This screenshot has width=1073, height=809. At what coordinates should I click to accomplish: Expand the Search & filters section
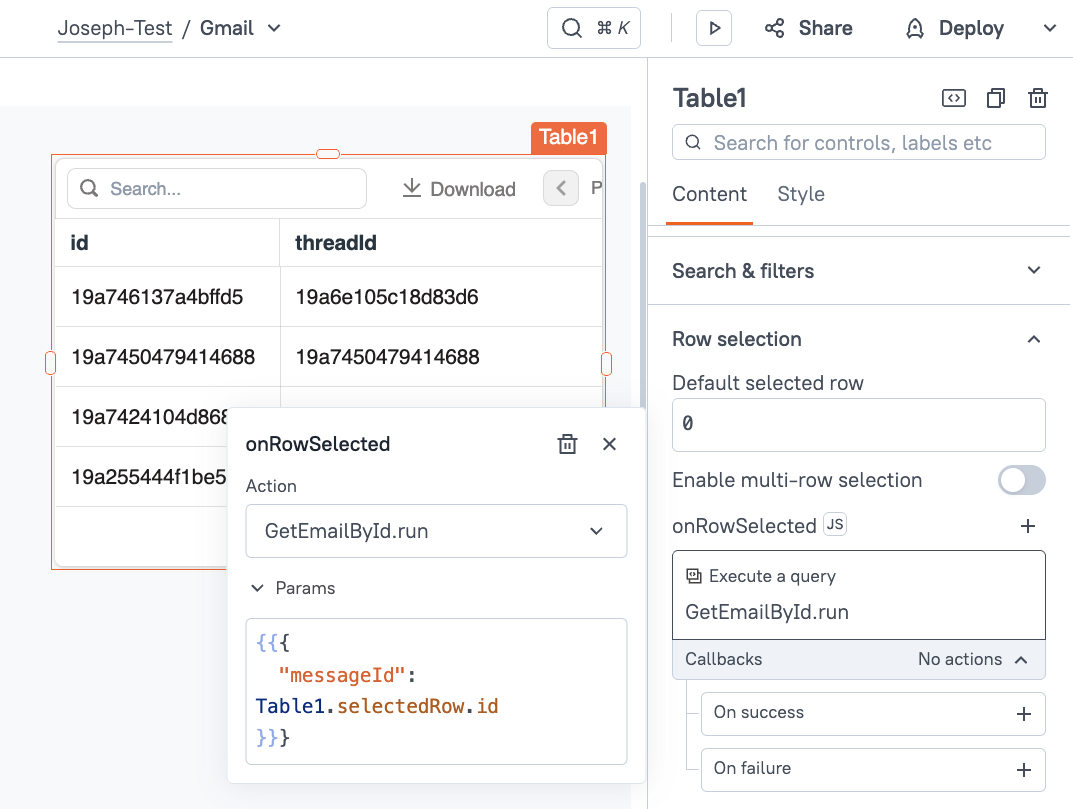[x=1034, y=271]
